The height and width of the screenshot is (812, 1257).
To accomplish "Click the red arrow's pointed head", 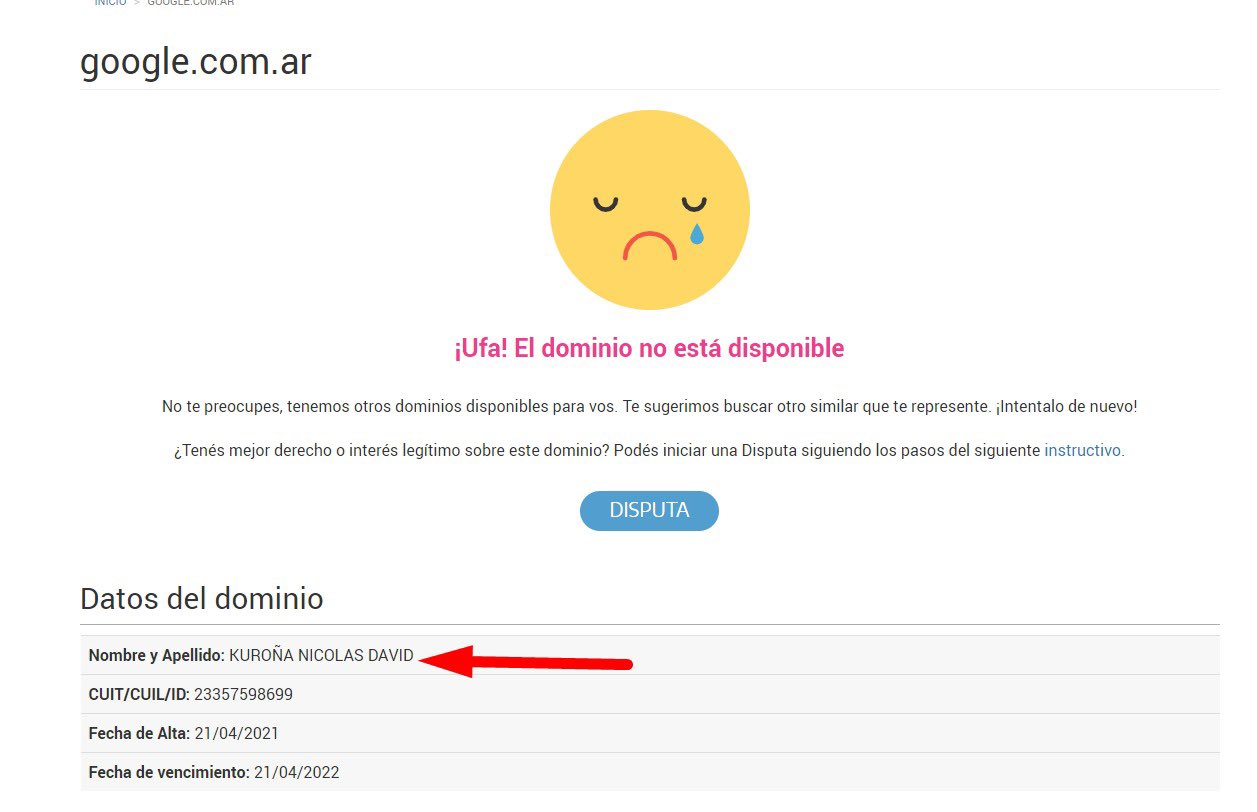I will point(445,660).
